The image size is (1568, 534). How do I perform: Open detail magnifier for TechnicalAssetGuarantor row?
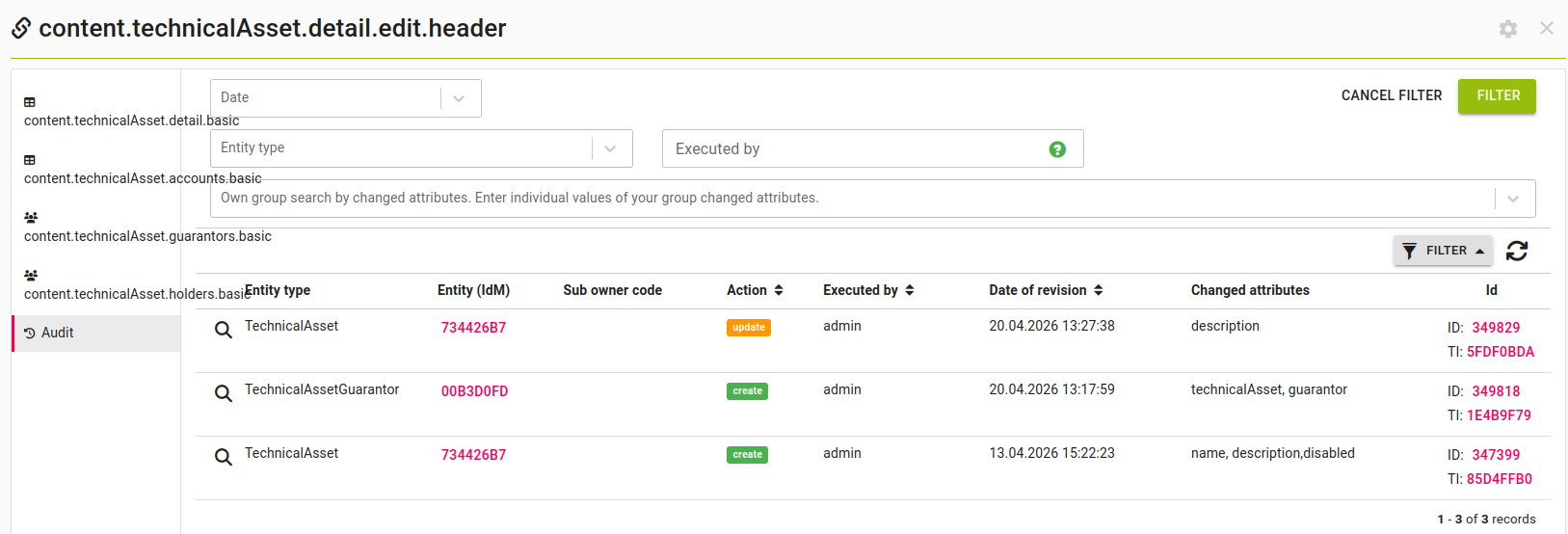pyautogui.click(x=223, y=393)
